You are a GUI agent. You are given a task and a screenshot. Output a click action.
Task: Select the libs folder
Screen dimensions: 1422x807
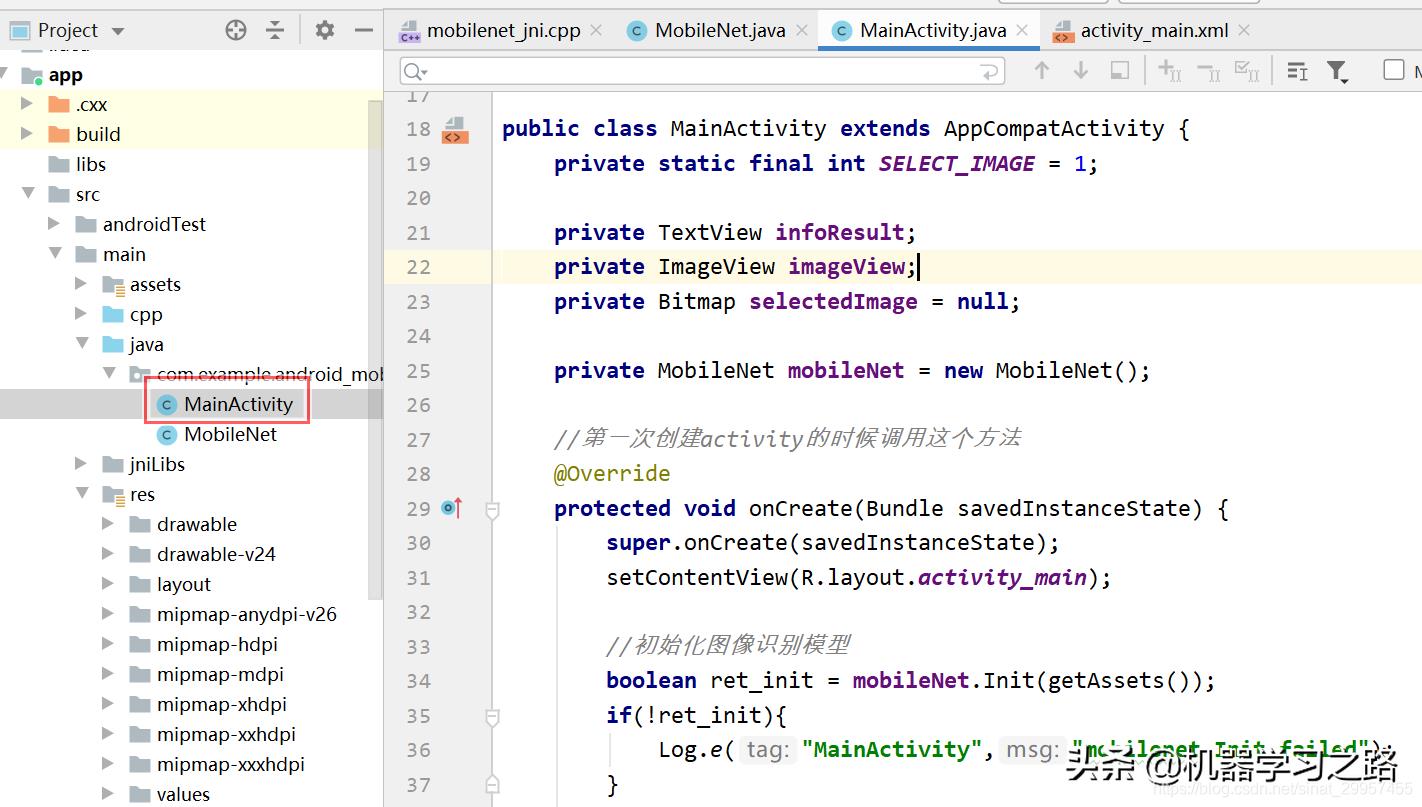(x=90, y=164)
